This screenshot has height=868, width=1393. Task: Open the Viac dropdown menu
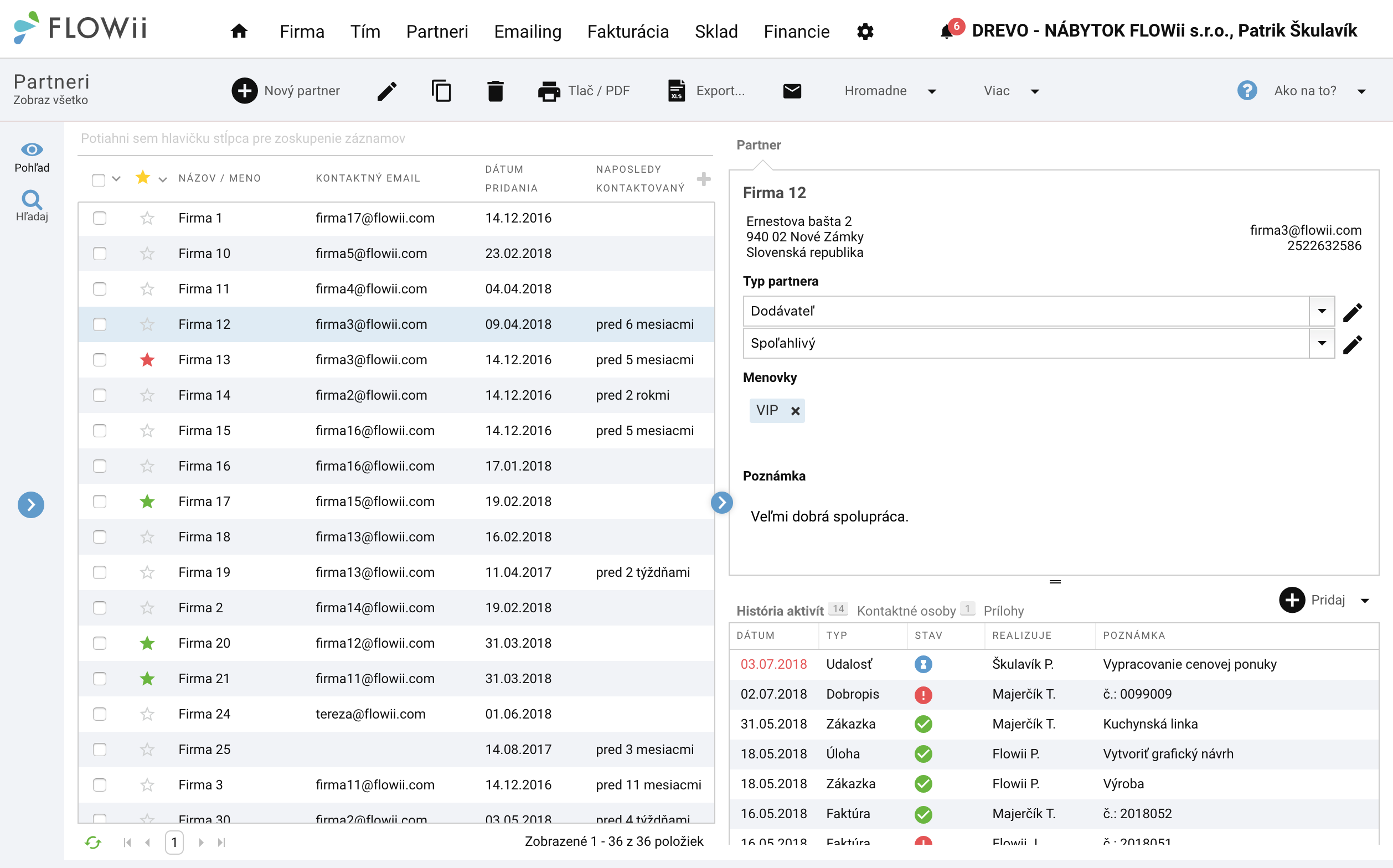1010,91
